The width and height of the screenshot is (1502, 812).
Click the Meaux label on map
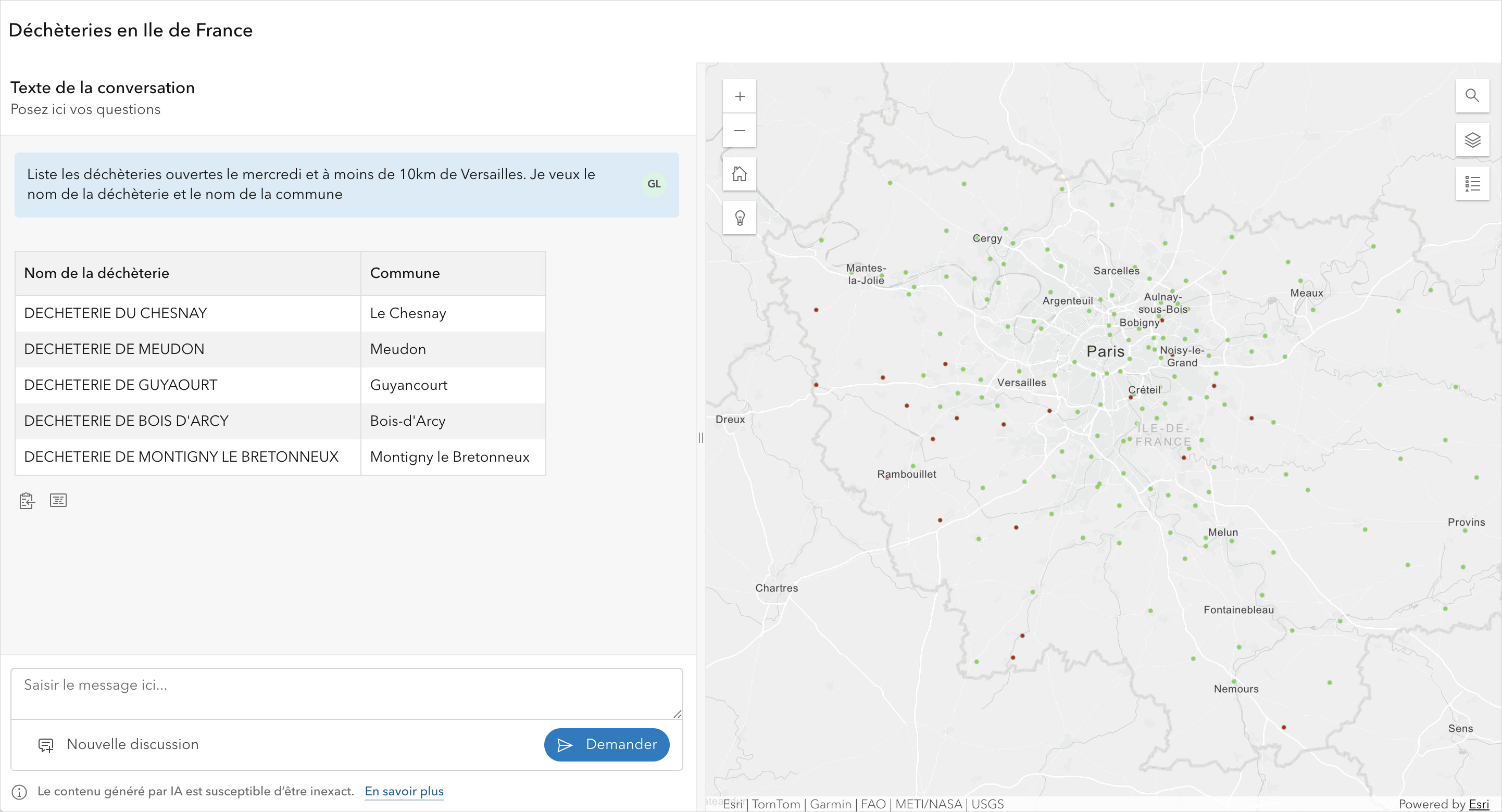[1307, 293]
